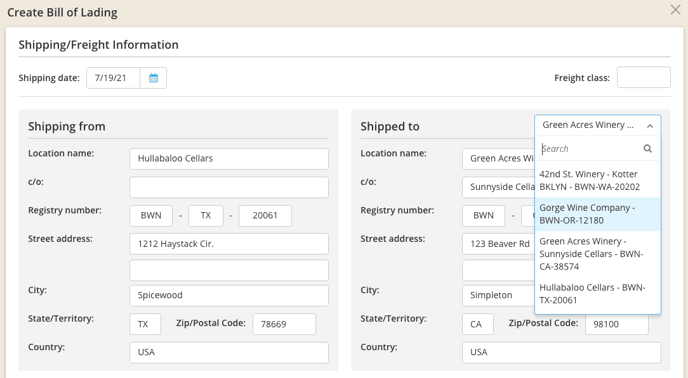This screenshot has height=378, width=688.
Task: Edit the zip code field 78669
Action: tap(284, 324)
